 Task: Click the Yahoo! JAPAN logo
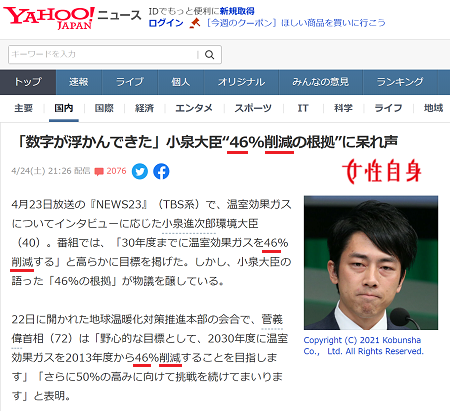49,18
